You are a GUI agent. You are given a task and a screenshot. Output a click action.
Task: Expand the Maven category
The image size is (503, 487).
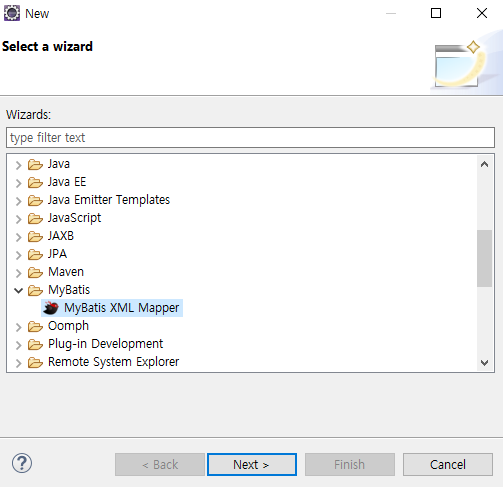(19, 273)
